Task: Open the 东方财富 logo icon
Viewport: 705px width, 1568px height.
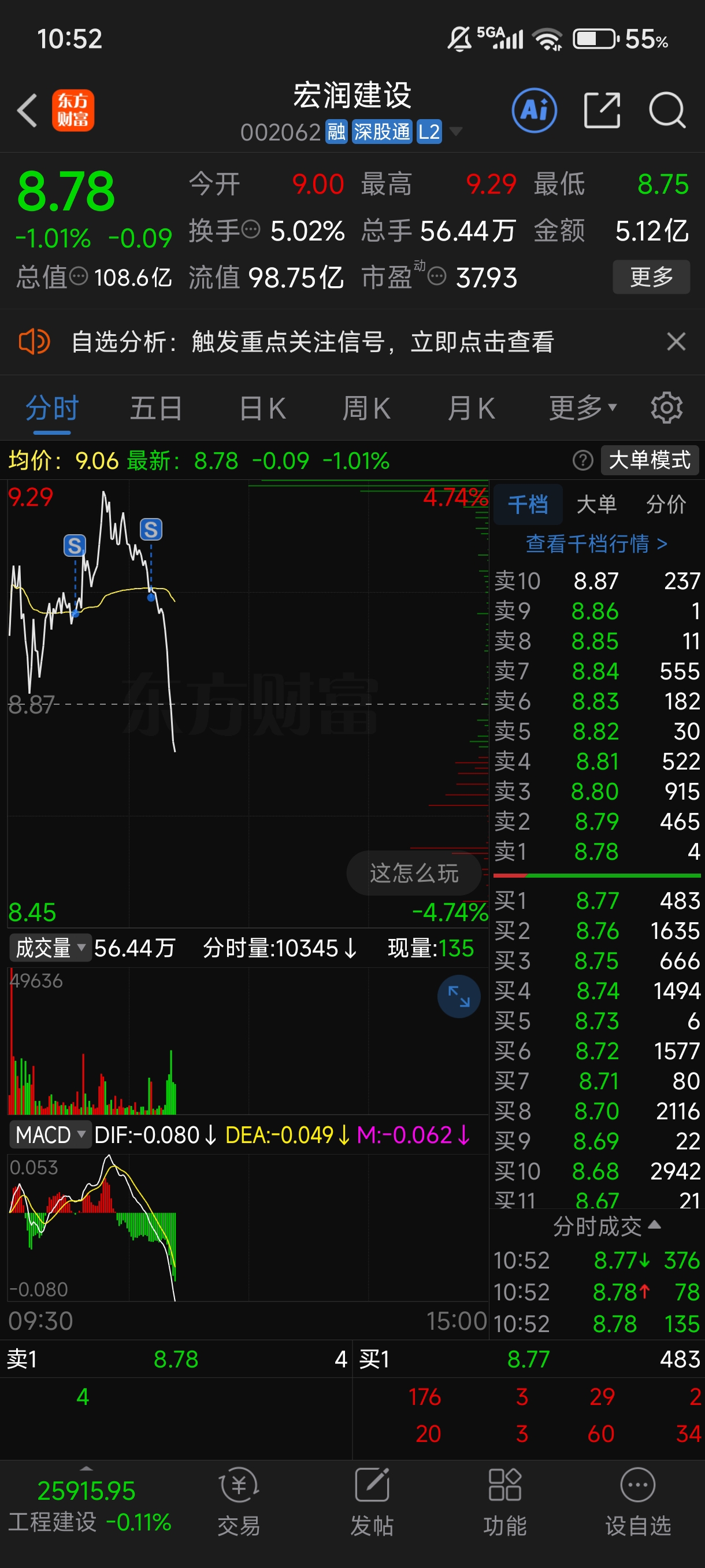Action: click(73, 110)
